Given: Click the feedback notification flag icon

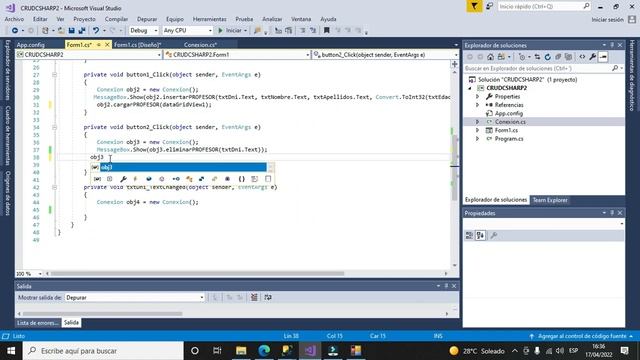Looking at the screenshot, I should click(474, 7).
